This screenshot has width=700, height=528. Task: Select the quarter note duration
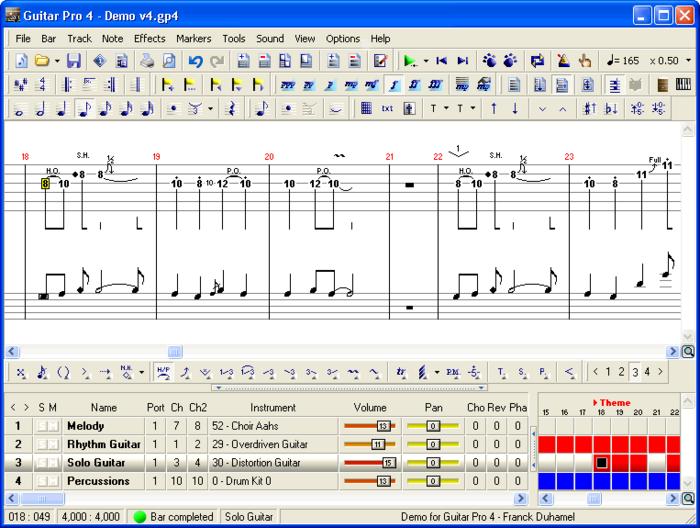click(62, 108)
